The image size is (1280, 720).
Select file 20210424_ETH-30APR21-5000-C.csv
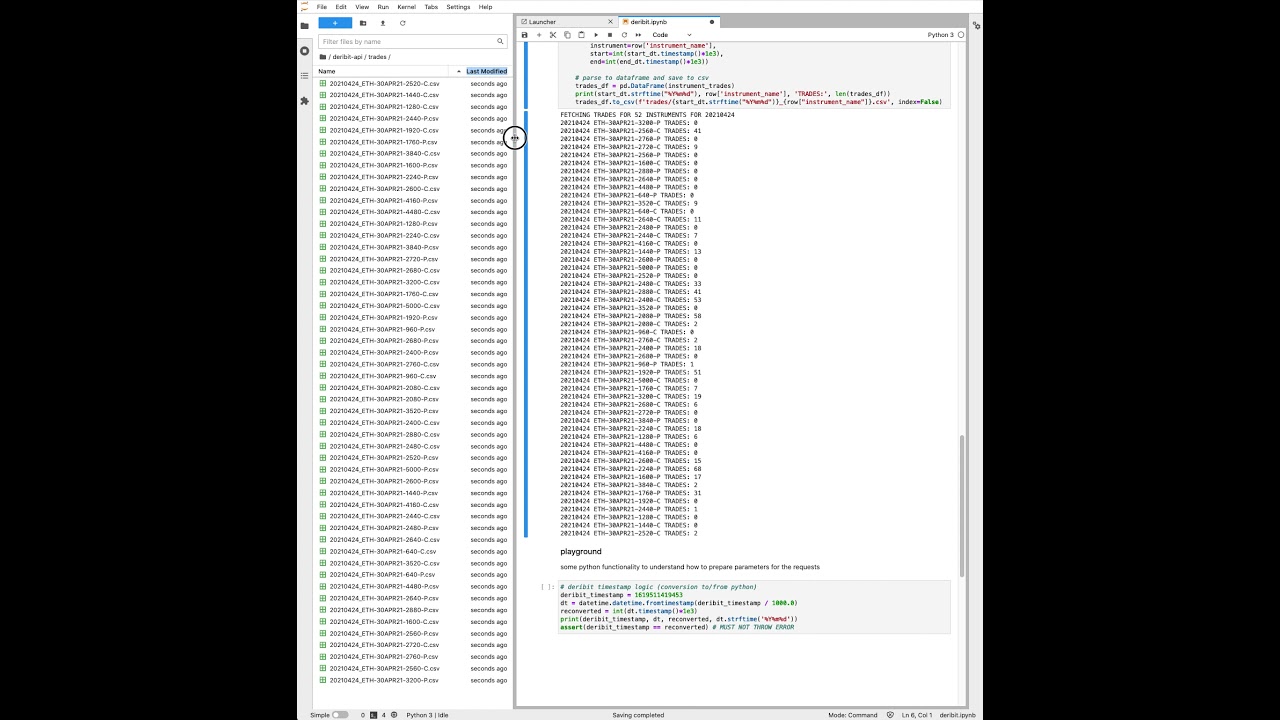tap(413, 306)
